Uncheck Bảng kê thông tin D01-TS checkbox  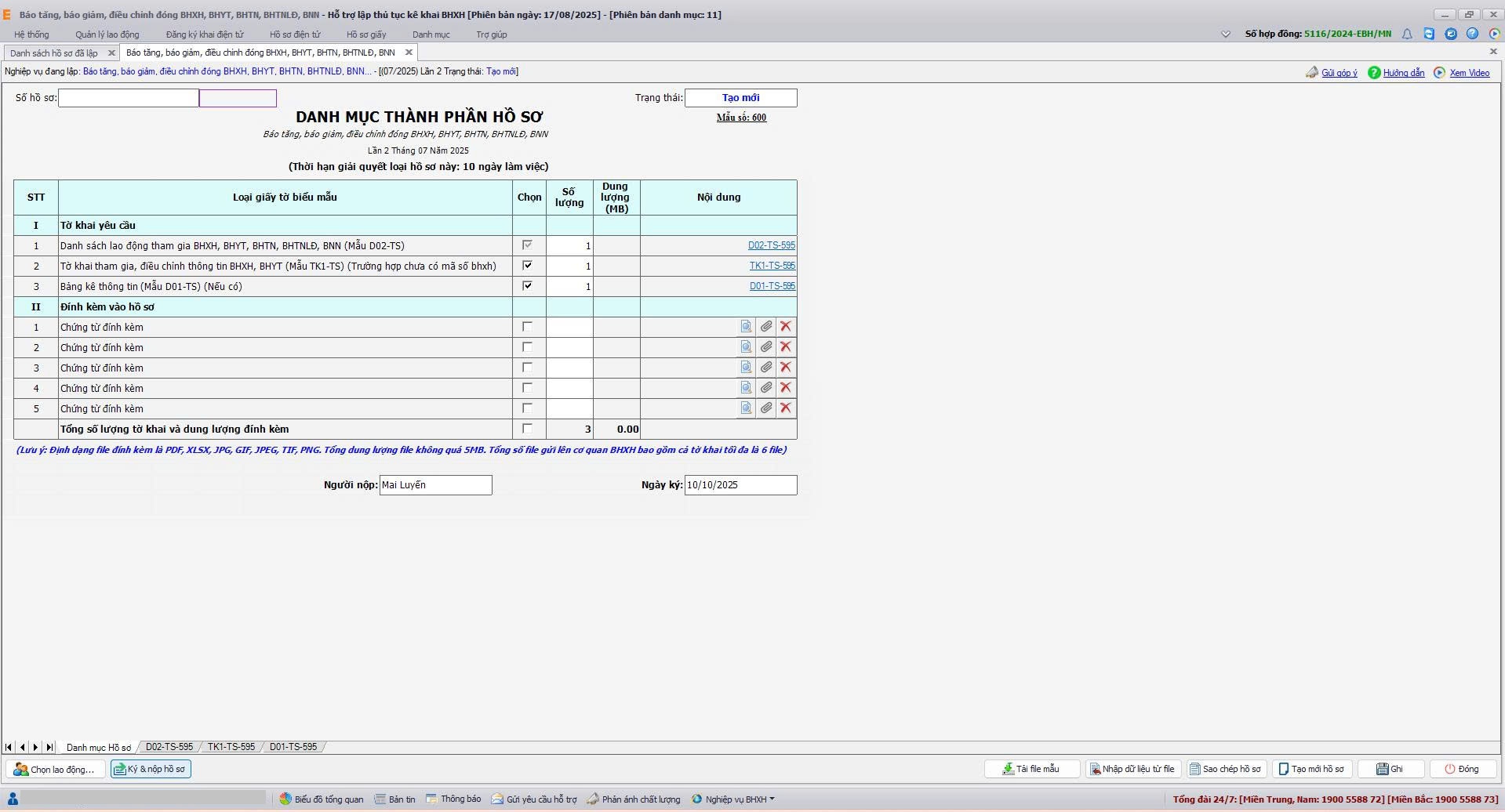click(527, 286)
